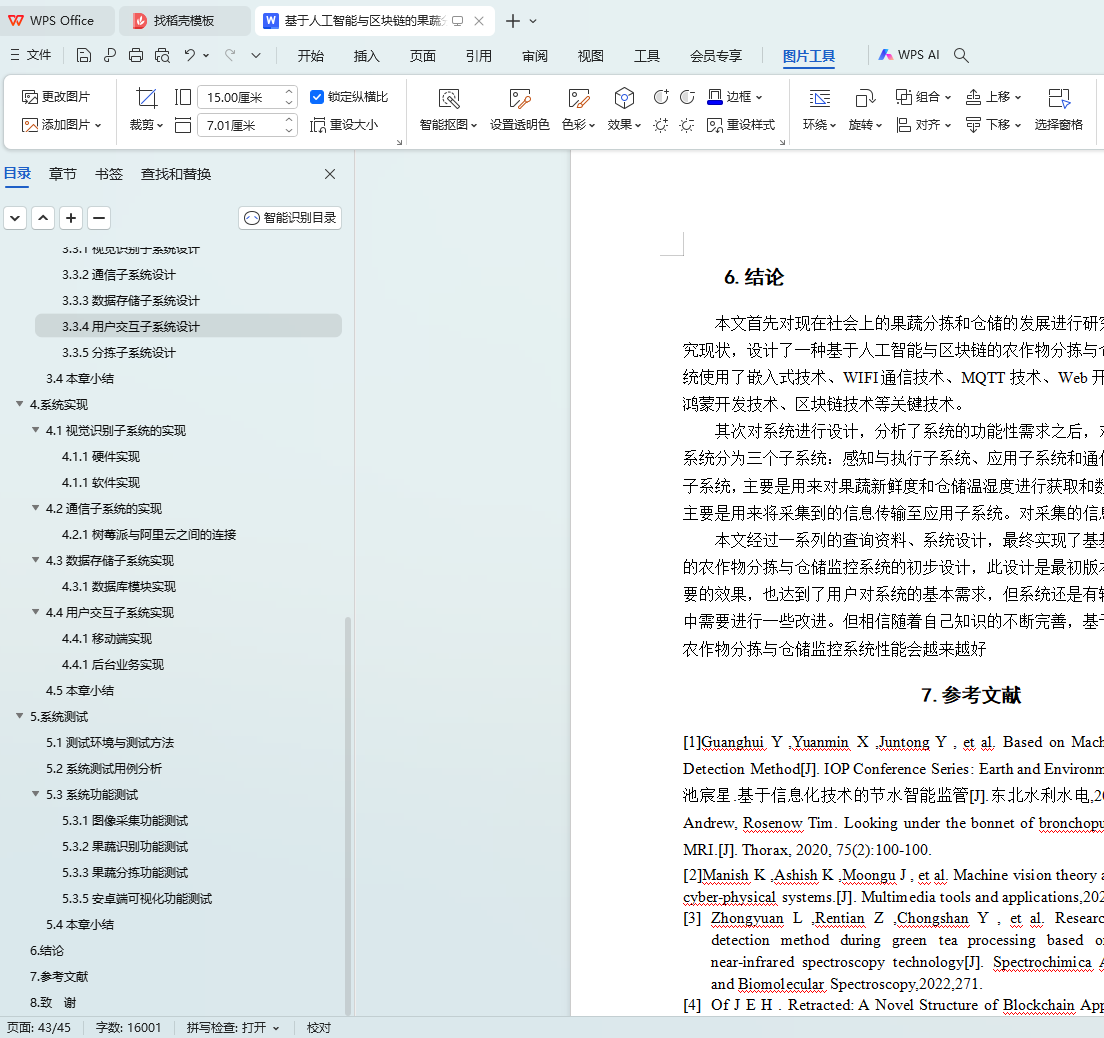Click the increase contrast icon

click(x=661, y=97)
